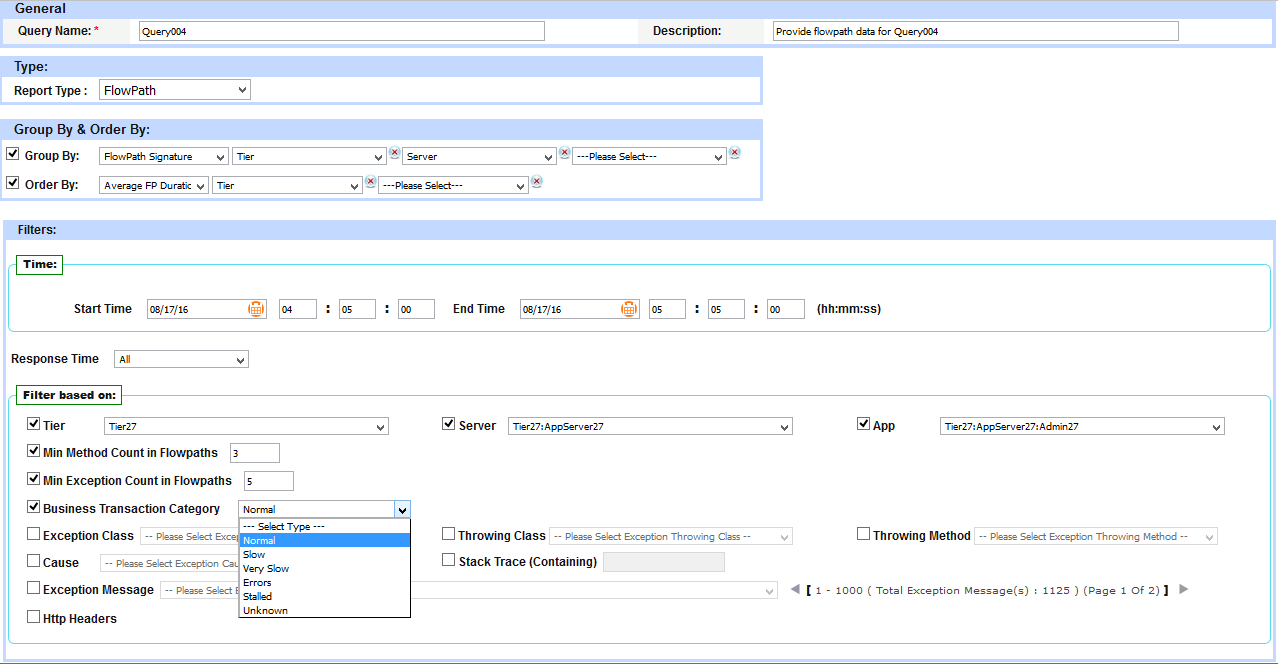Open the Start Time calendar picker
The height and width of the screenshot is (664, 1278).
[257, 309]
